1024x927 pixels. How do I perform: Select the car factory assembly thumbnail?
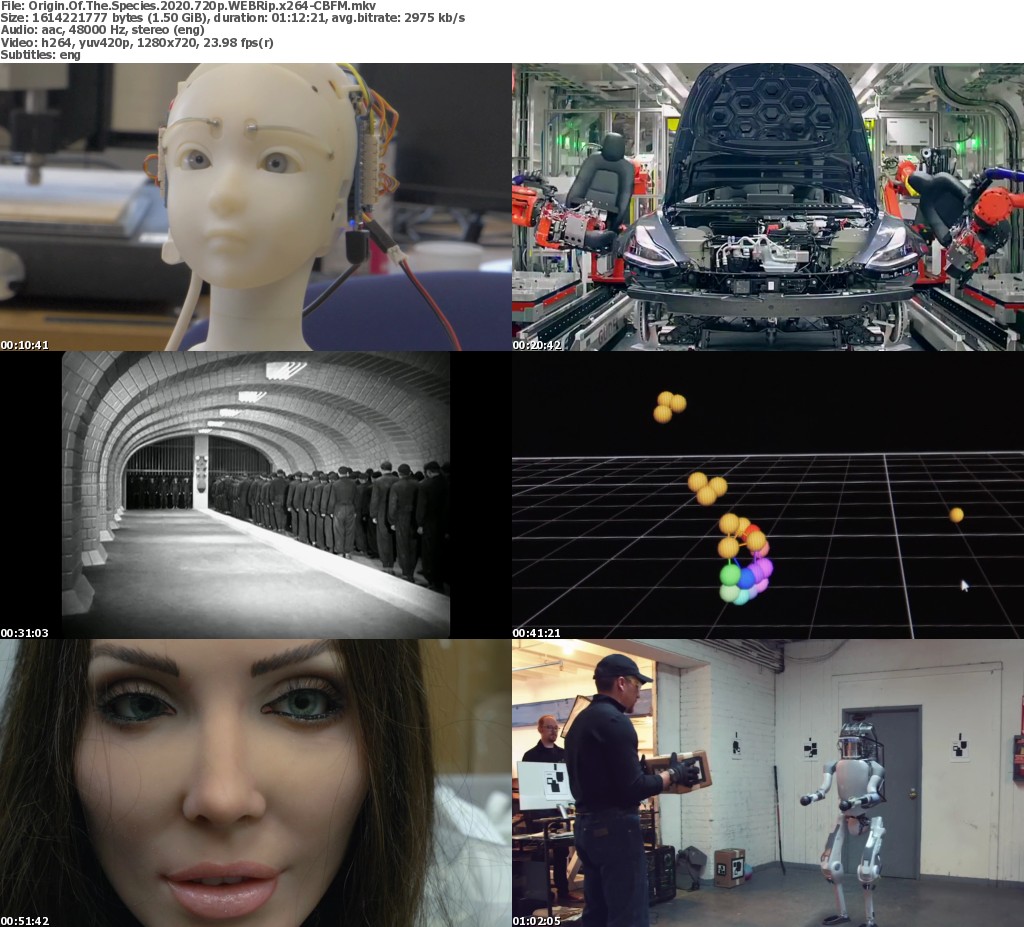(x=768, y=207)
